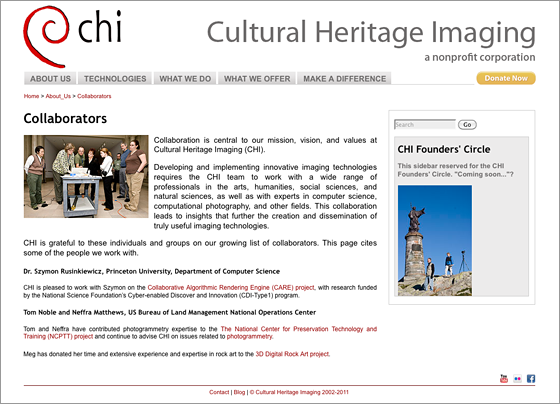Screen dimensions: 560x404
Task: Open the 3D Digital Rock Art project link
Action: 292,354
